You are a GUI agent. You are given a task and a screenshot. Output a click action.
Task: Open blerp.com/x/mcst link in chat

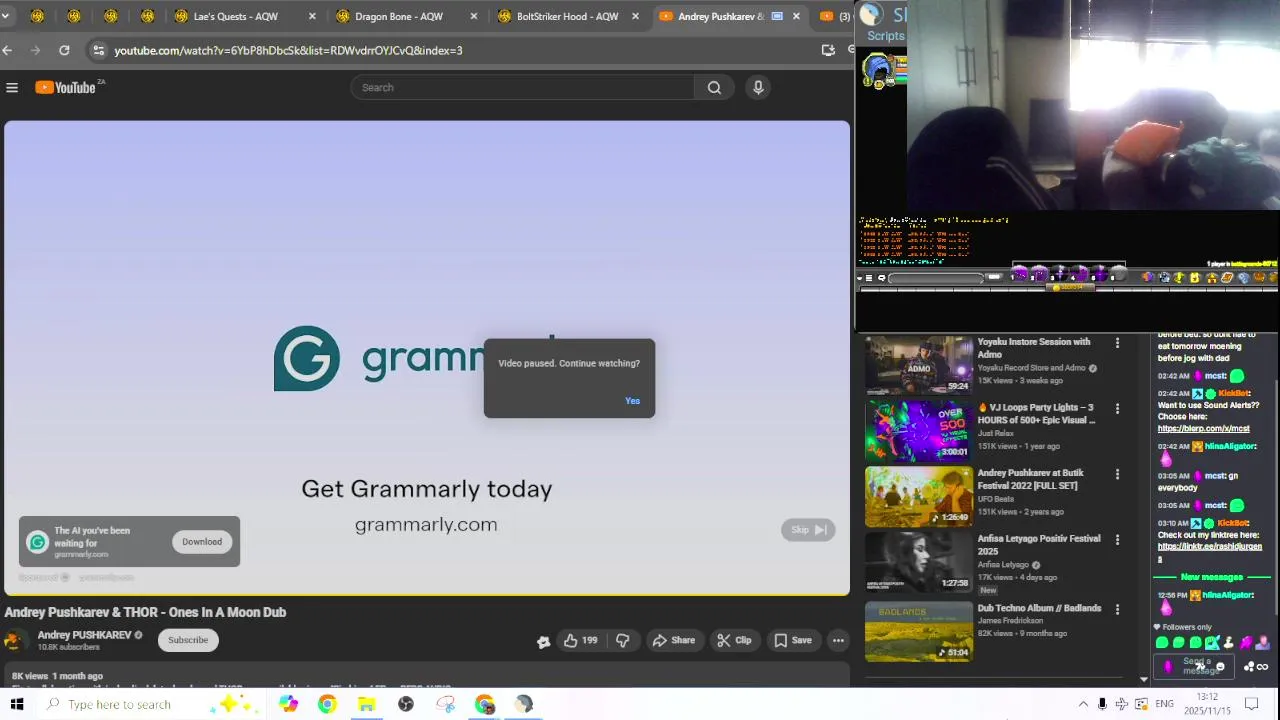pos(1203,429)
